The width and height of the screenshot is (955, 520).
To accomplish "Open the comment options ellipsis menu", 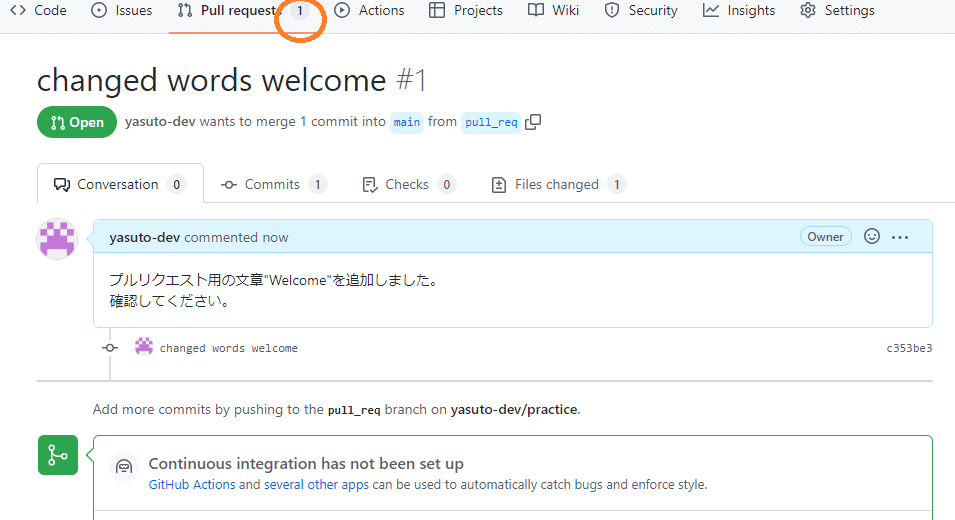I will 900,237.
